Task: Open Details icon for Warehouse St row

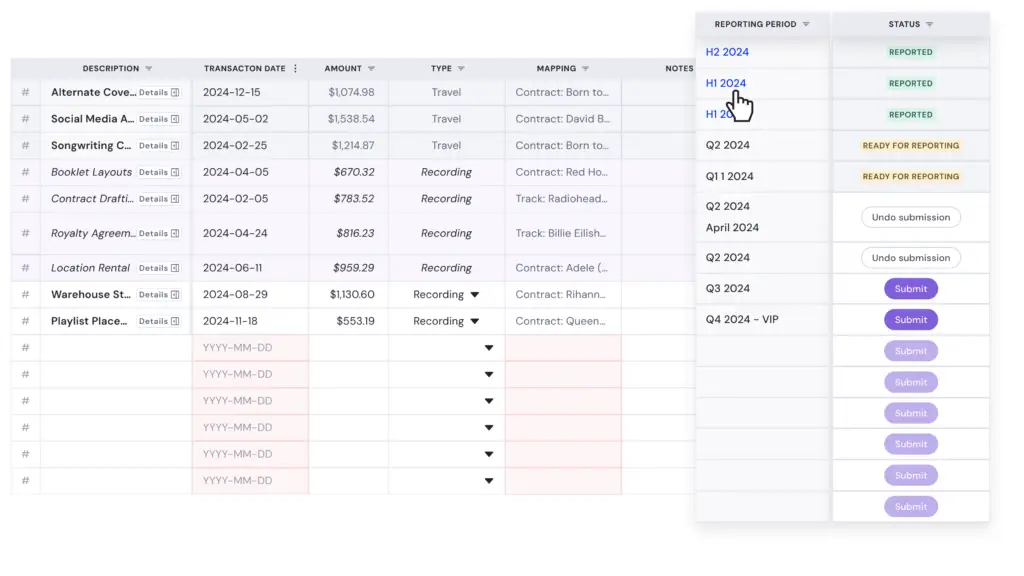Action: coord(175,295)
